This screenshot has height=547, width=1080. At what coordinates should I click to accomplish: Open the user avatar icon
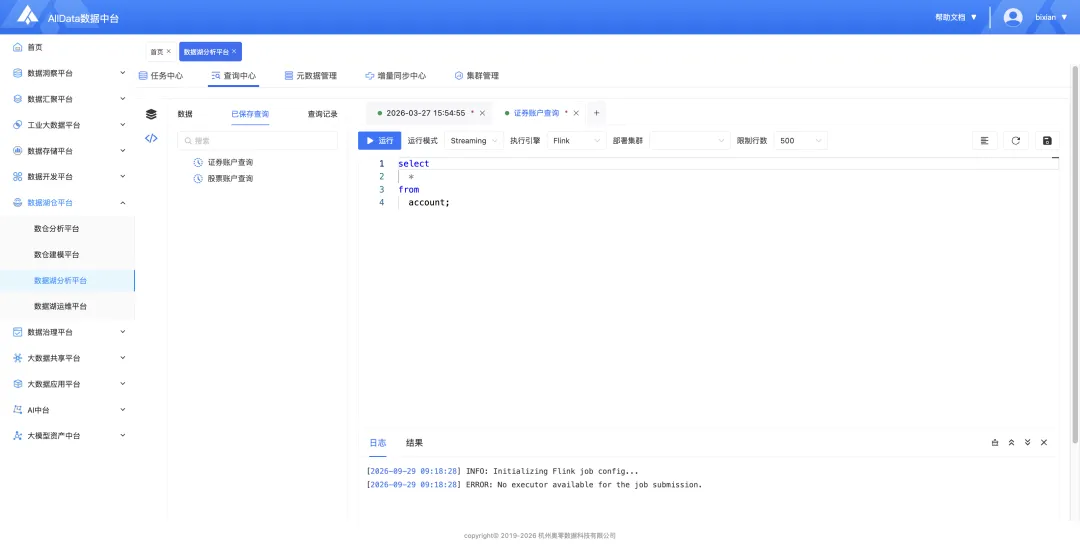1012,17
